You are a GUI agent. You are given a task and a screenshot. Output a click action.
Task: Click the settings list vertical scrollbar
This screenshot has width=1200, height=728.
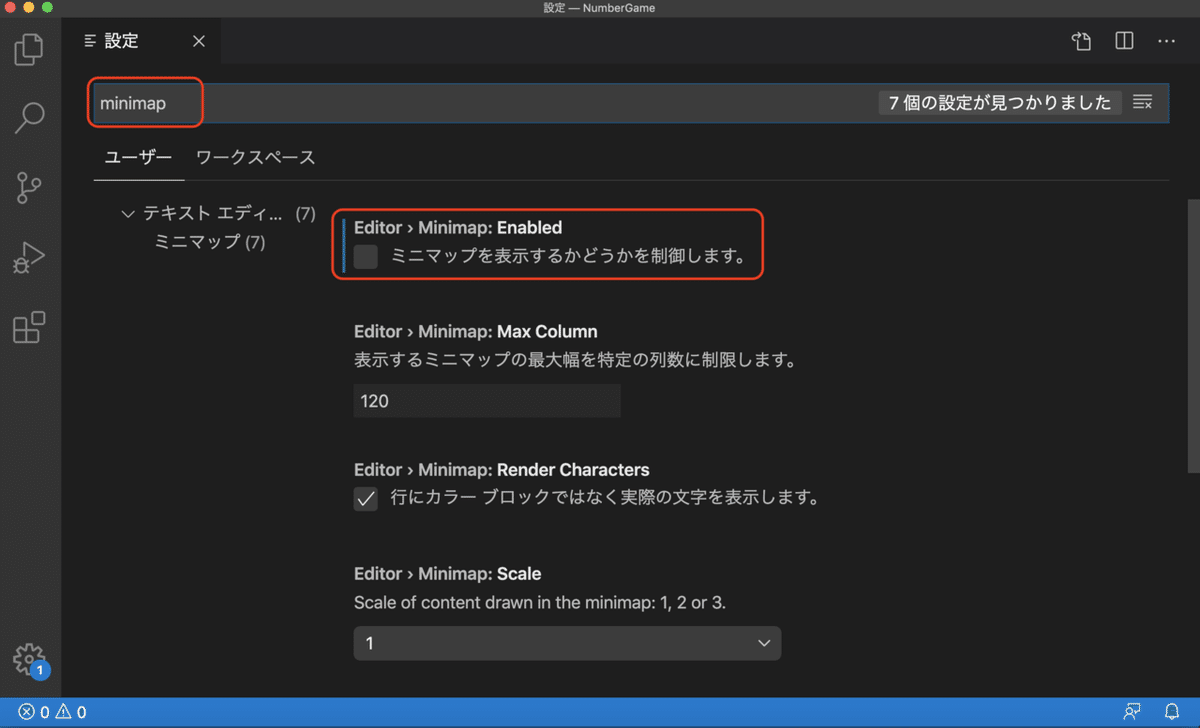(1192, 335)
